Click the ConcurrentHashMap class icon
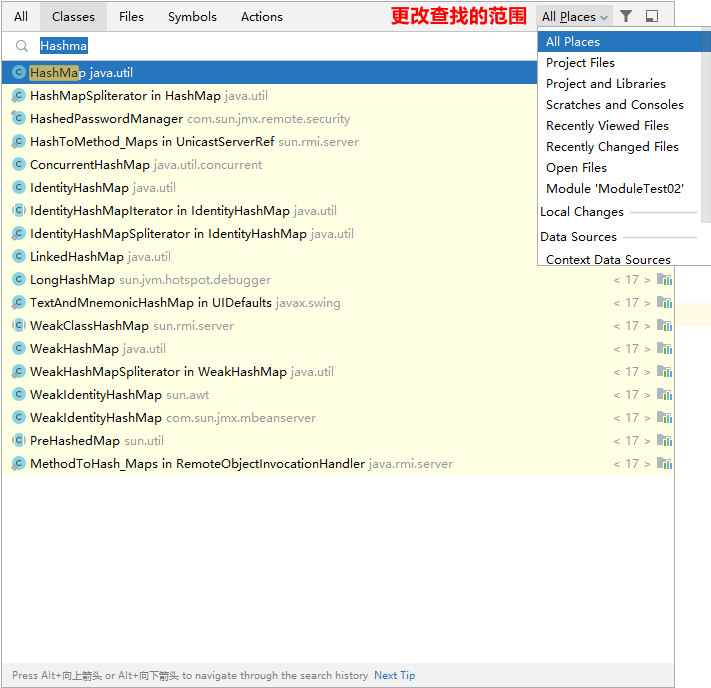 coord(19,164)
